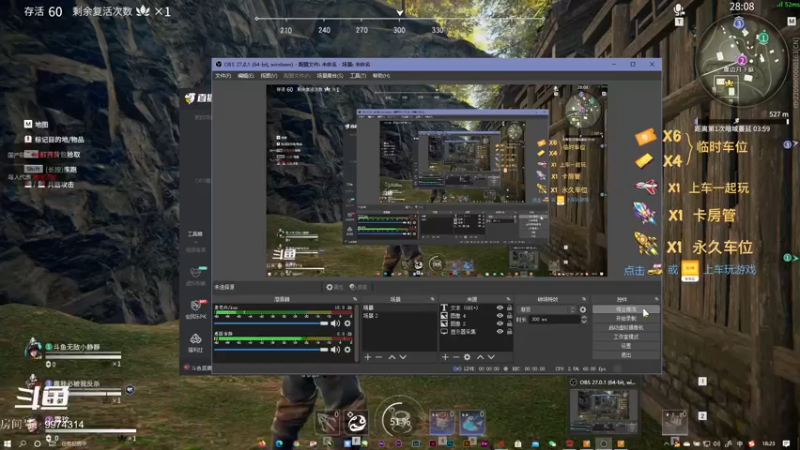800x450 pixels.
Task: Pop out the Audio Mixer dock panel
Action: click(x=355, y=299)
